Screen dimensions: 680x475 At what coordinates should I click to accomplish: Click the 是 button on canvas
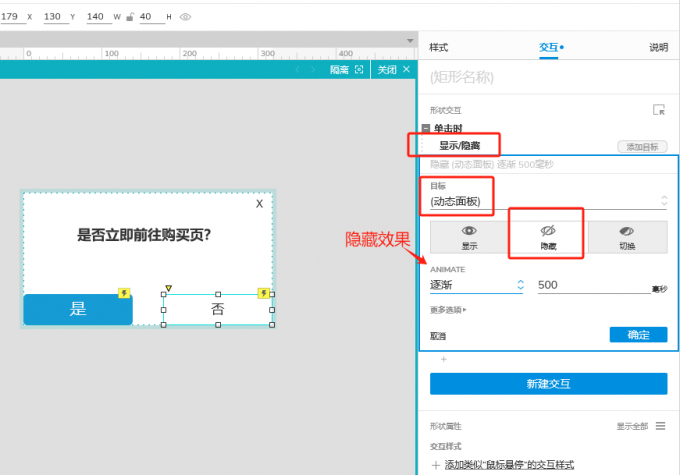[78, 309]
